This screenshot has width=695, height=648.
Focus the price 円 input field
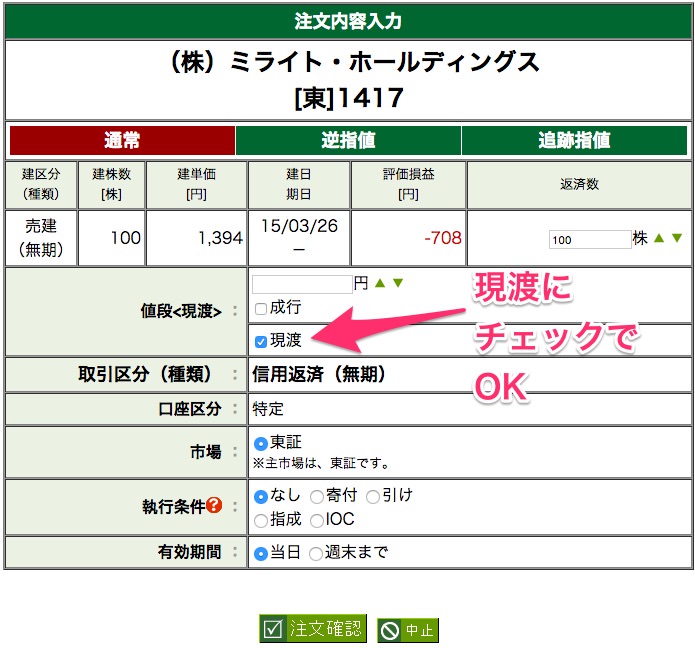[x=302, y=284]
